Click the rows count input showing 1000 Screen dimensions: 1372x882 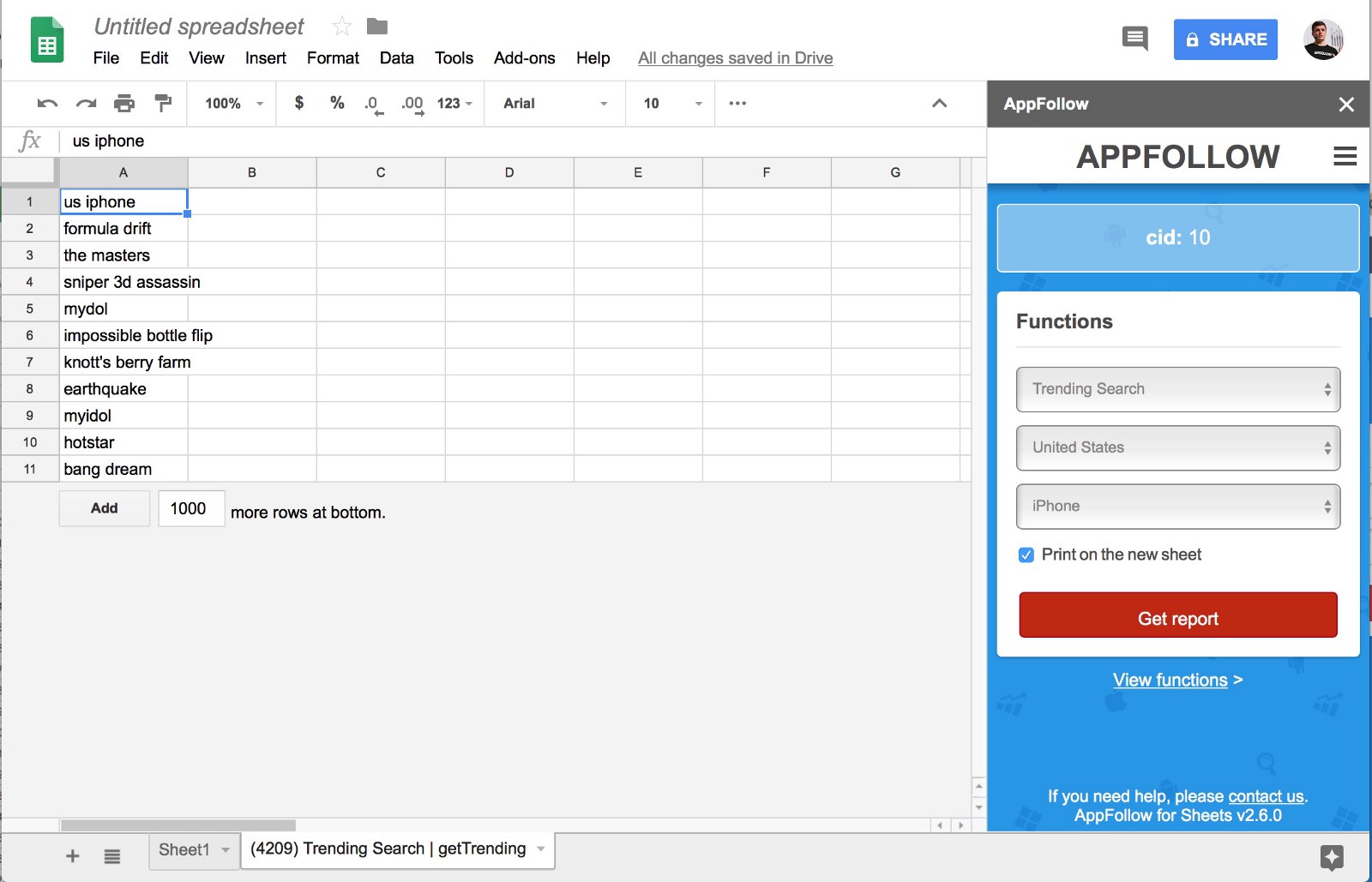tap(190, 508)
